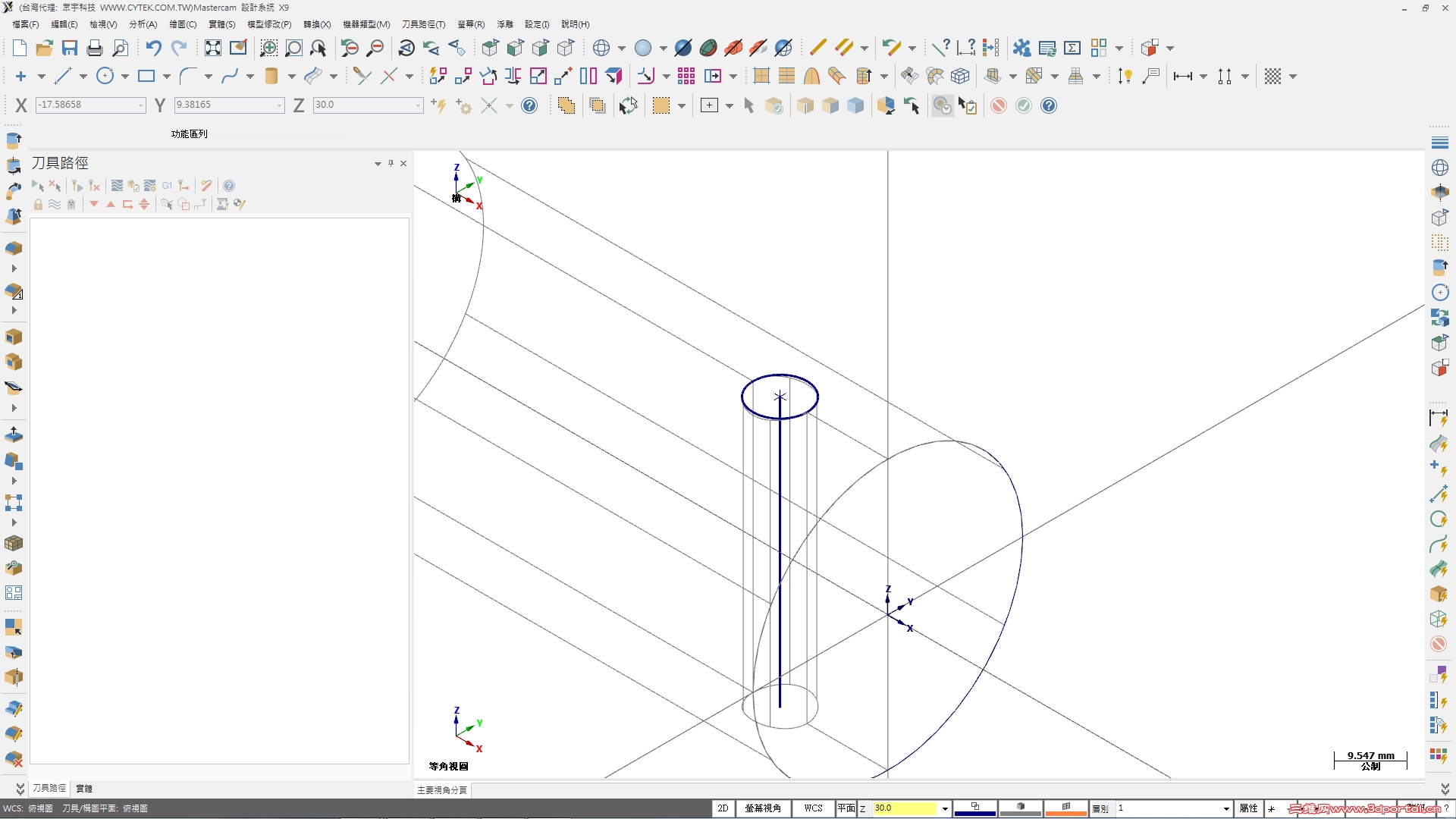The height and width of the screenshot is (819, 1456).
Task: Toggle wireframe shading globe icon
Action: click(x=601, y=48)
